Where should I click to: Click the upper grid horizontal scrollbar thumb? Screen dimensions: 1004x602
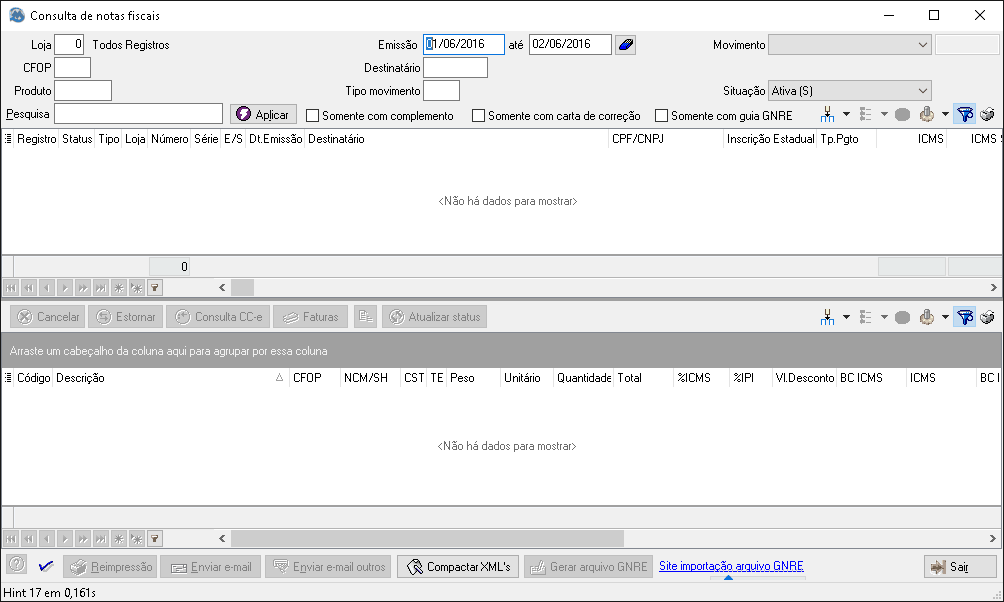coord(243,288)
